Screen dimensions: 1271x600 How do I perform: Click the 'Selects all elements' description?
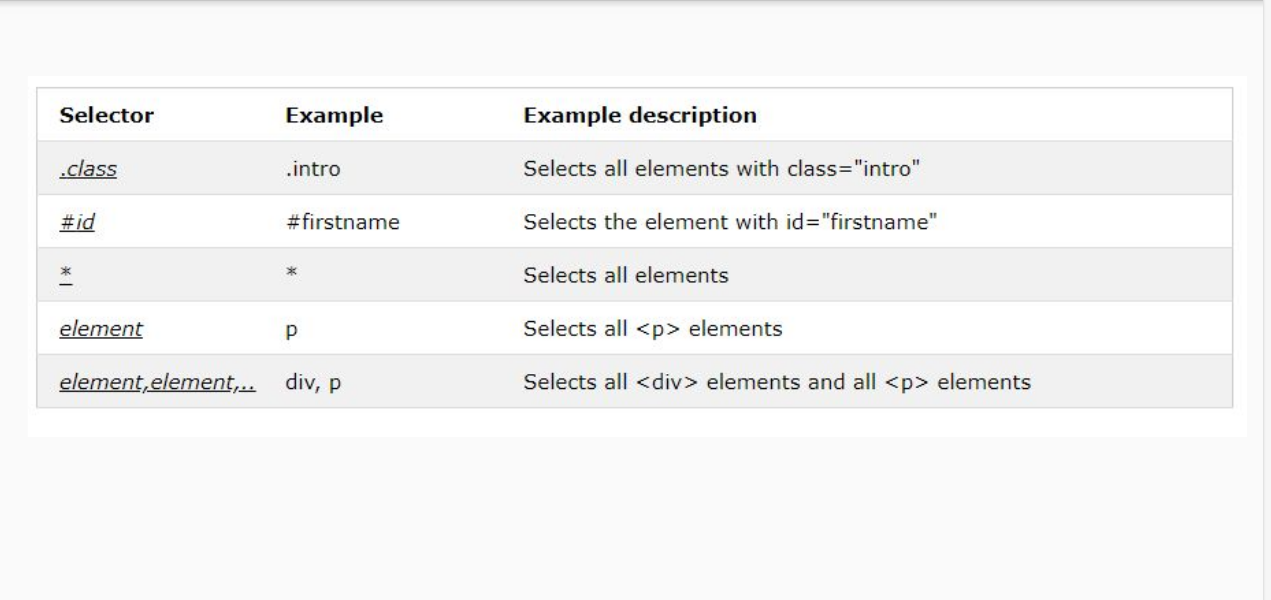click(625, 275)
